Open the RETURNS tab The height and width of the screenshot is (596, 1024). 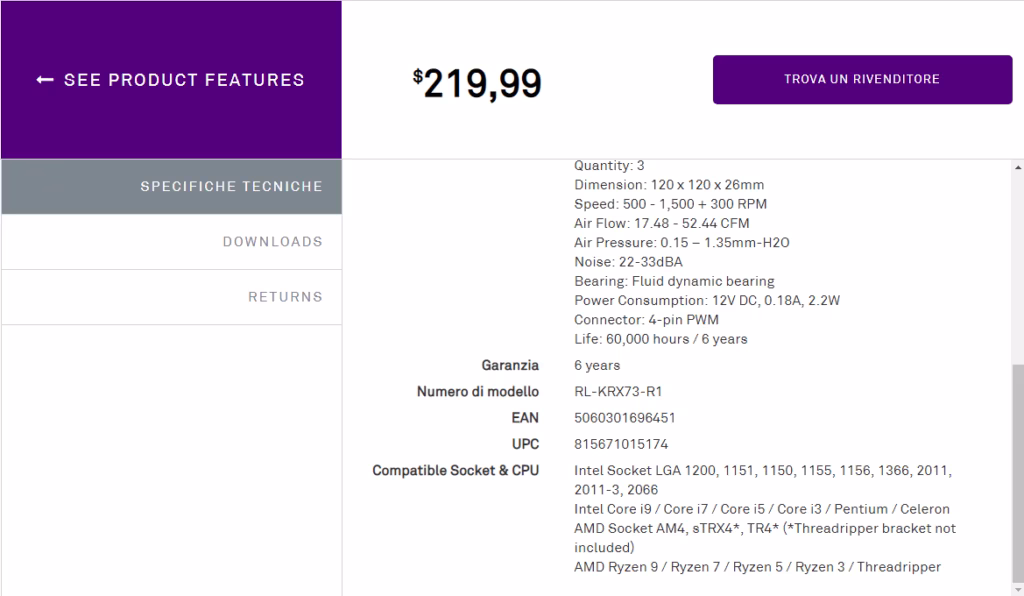(171, 297)
